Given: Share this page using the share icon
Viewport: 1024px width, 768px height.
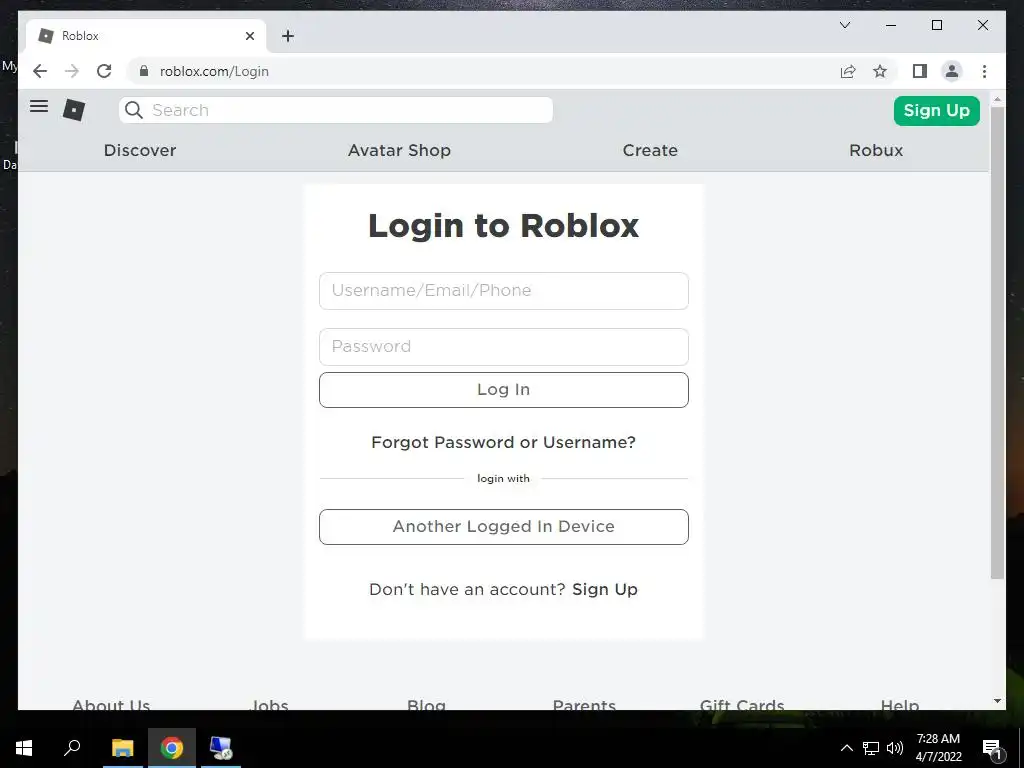Looking at the screenshot, I should [848, 71].
